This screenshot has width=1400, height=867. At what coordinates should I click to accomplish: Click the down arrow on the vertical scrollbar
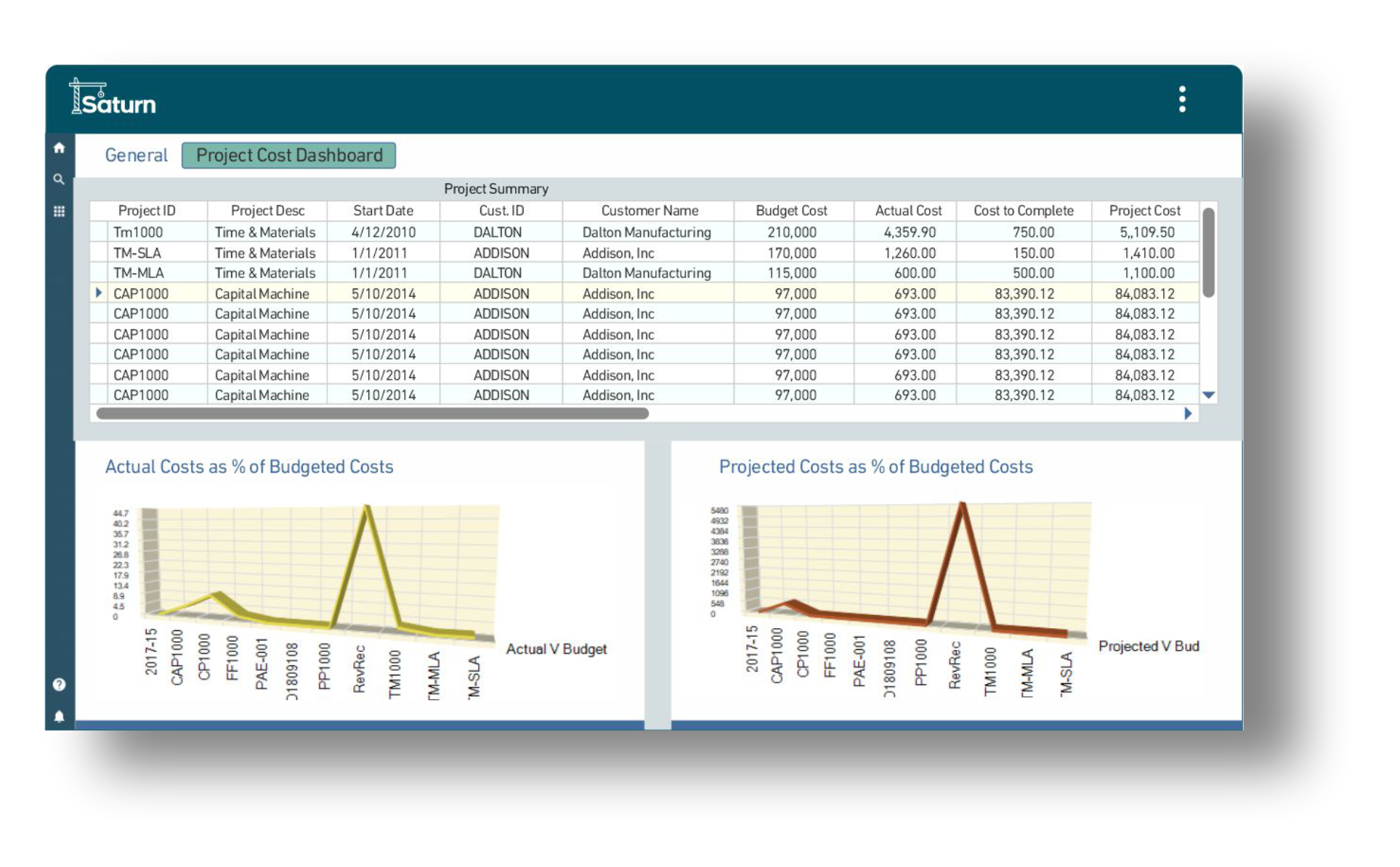coord(1207,394)
